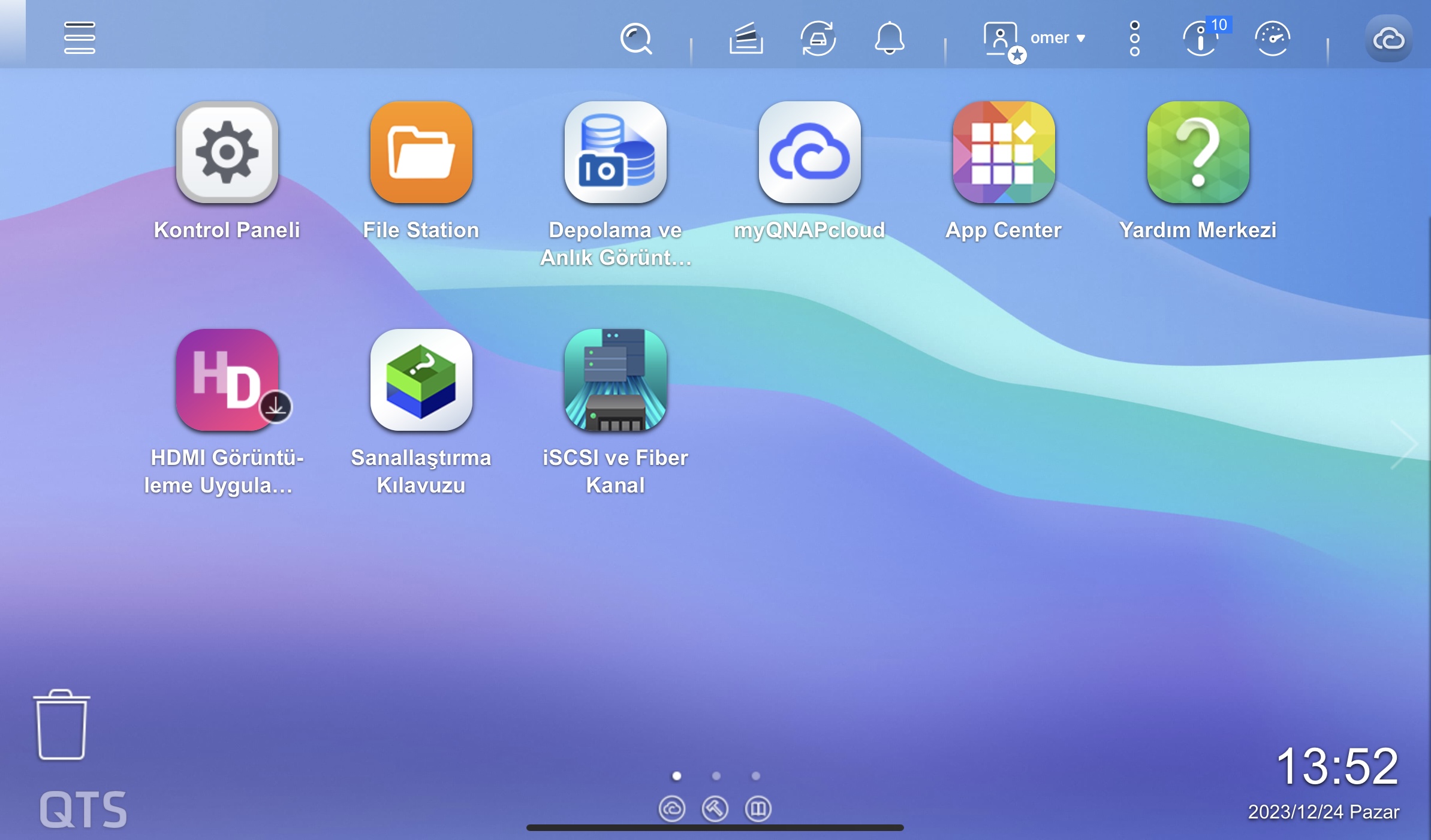The image size is (1431, 840).
Task: Open Kontrol Paneli app
Action: coord(227,152)
